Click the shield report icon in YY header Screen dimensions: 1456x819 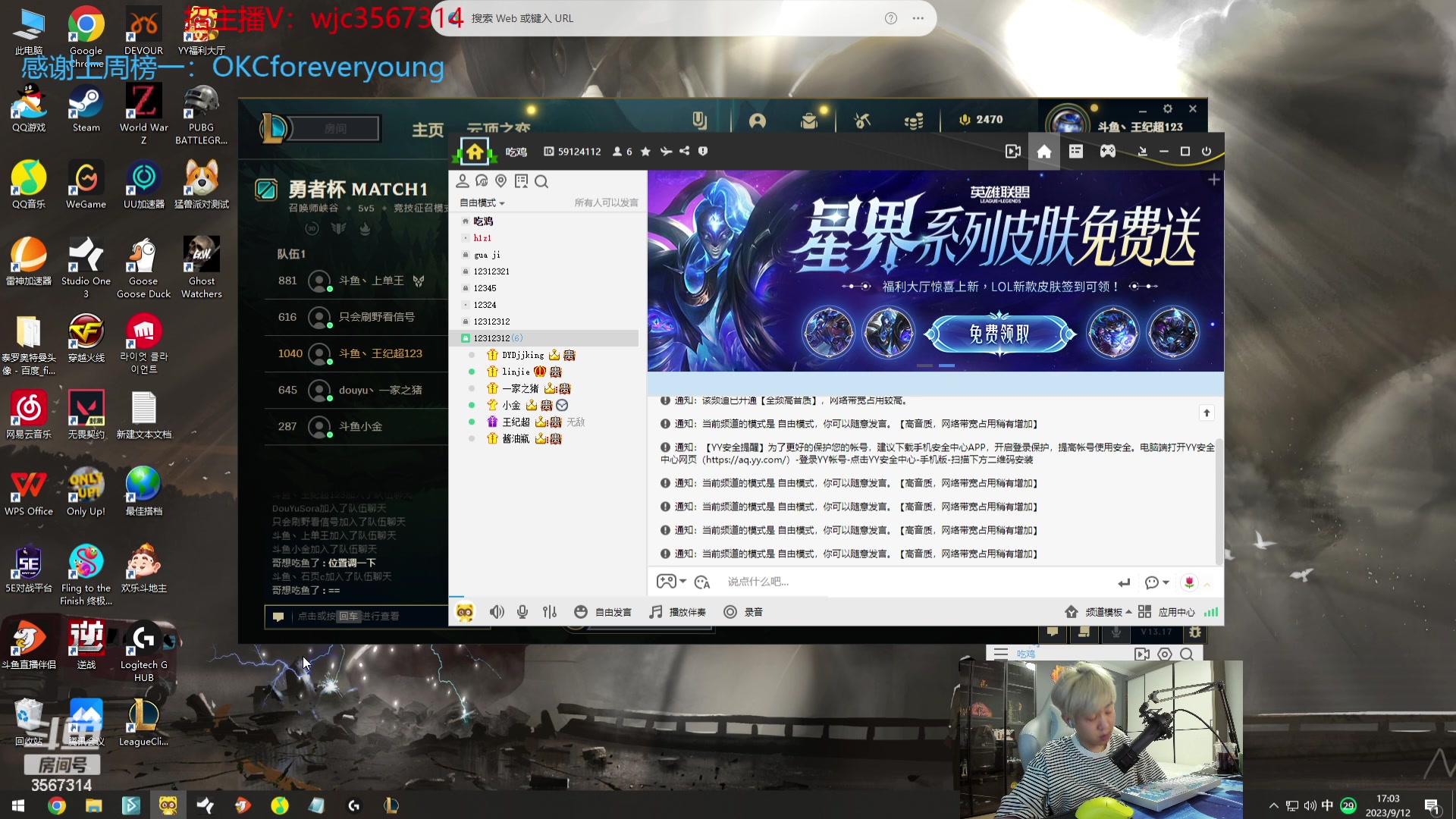tap(703, 151)
